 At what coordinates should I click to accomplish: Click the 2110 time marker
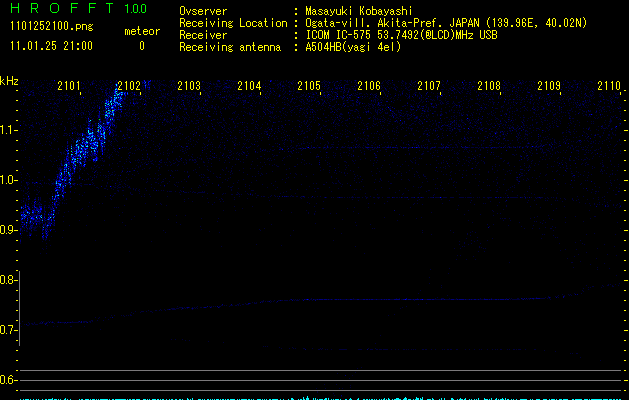point(609,85)
